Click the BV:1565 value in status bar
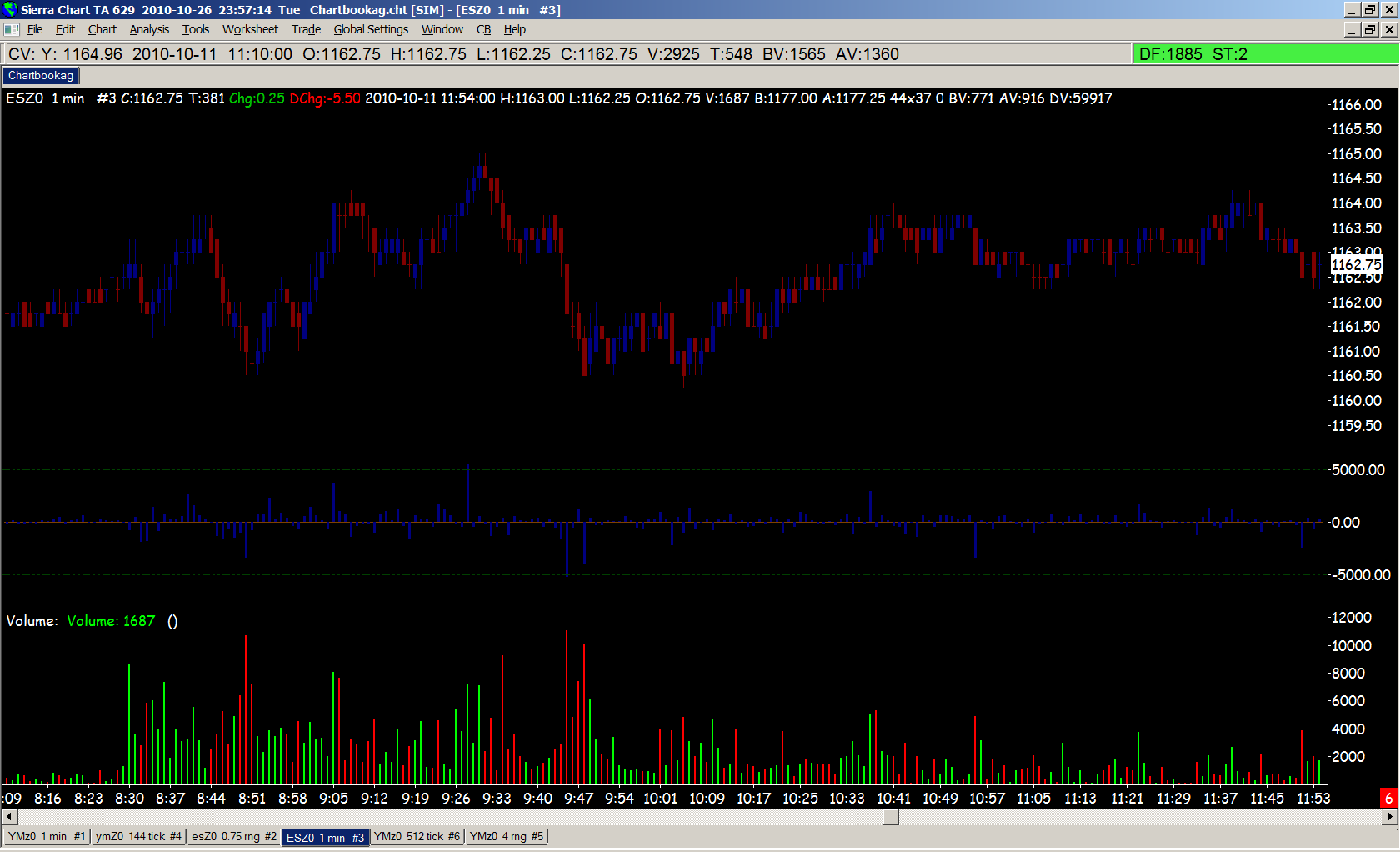 [794, 54]
